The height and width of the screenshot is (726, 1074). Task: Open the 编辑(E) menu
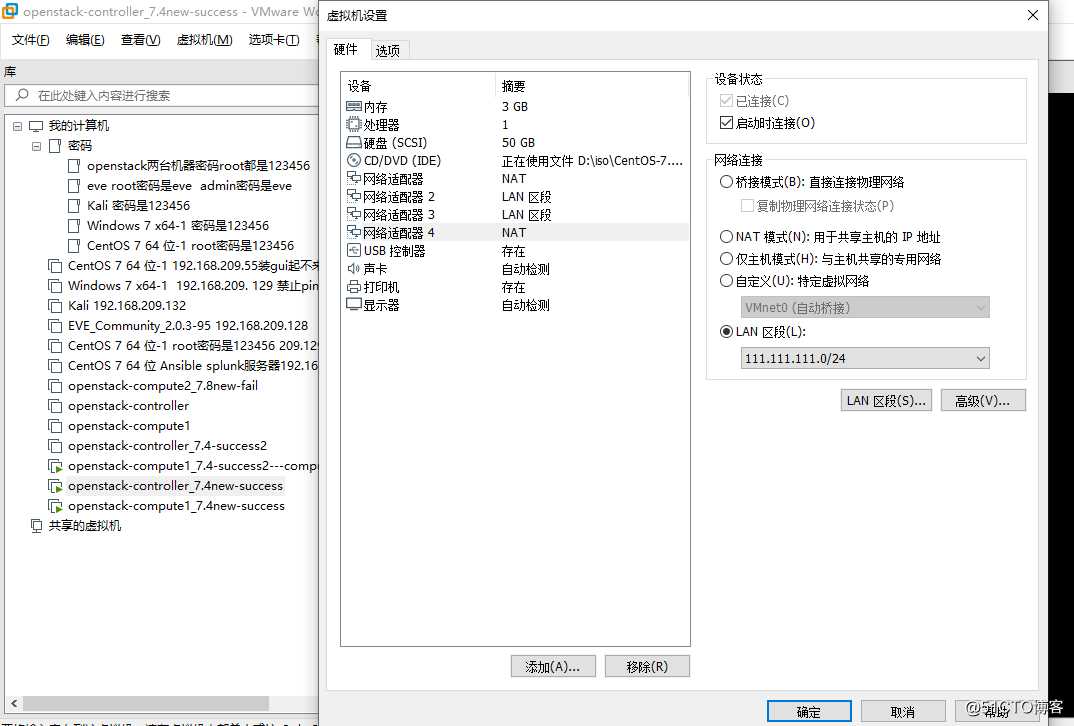point(85,40)
